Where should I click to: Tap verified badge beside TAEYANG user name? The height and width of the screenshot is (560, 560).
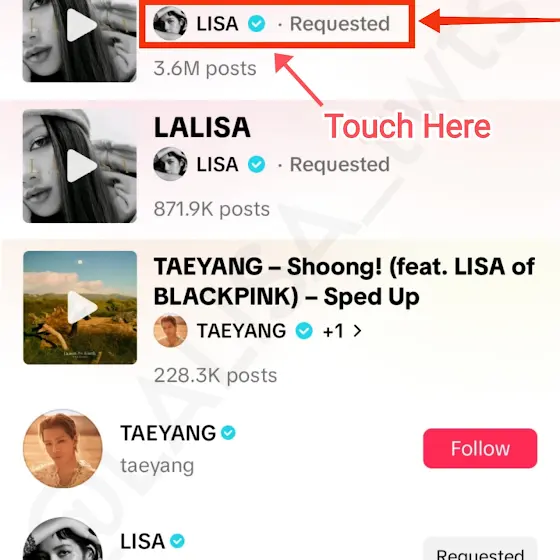(x=228, y=433)
